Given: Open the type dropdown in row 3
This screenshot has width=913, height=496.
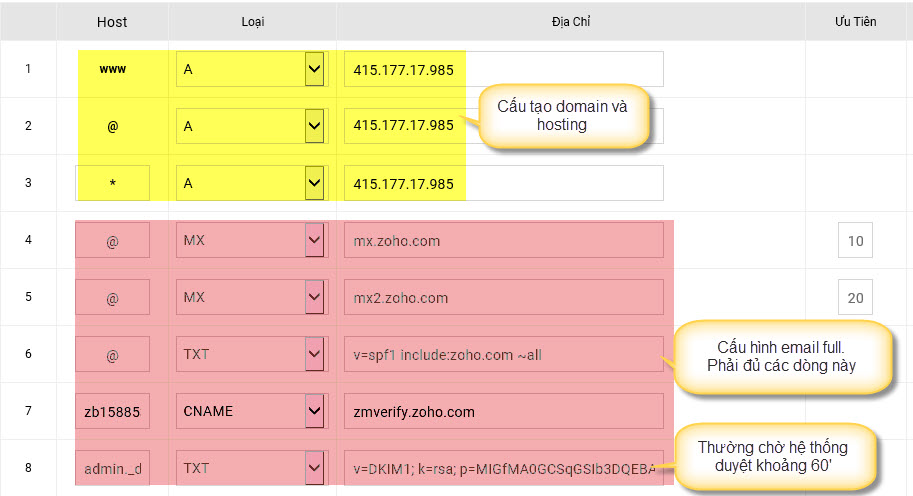Looking at the screenshot, I should click(315, 184).
